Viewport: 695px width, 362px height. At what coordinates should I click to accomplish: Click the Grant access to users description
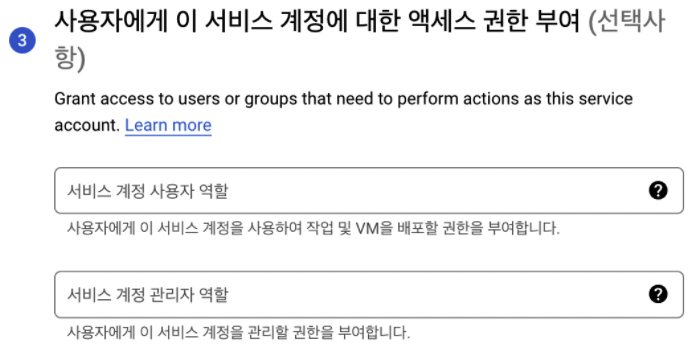[344, 112]
